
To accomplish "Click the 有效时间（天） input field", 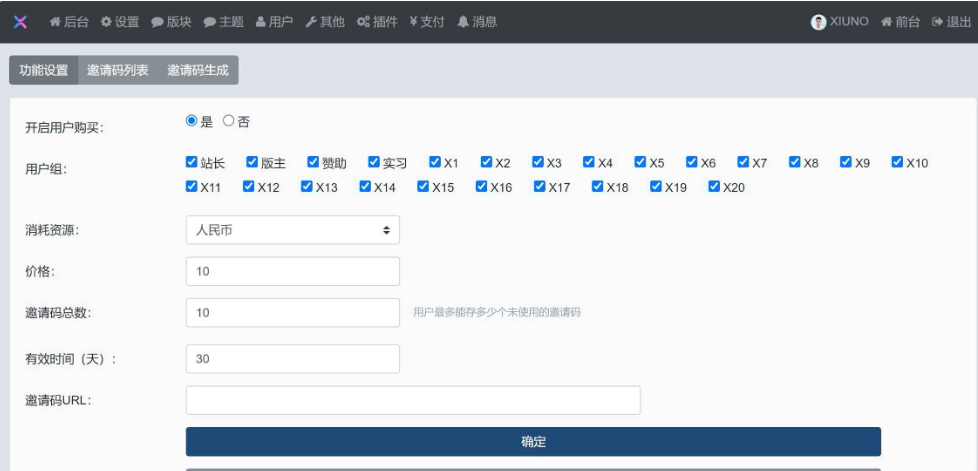I will (293, 359).
